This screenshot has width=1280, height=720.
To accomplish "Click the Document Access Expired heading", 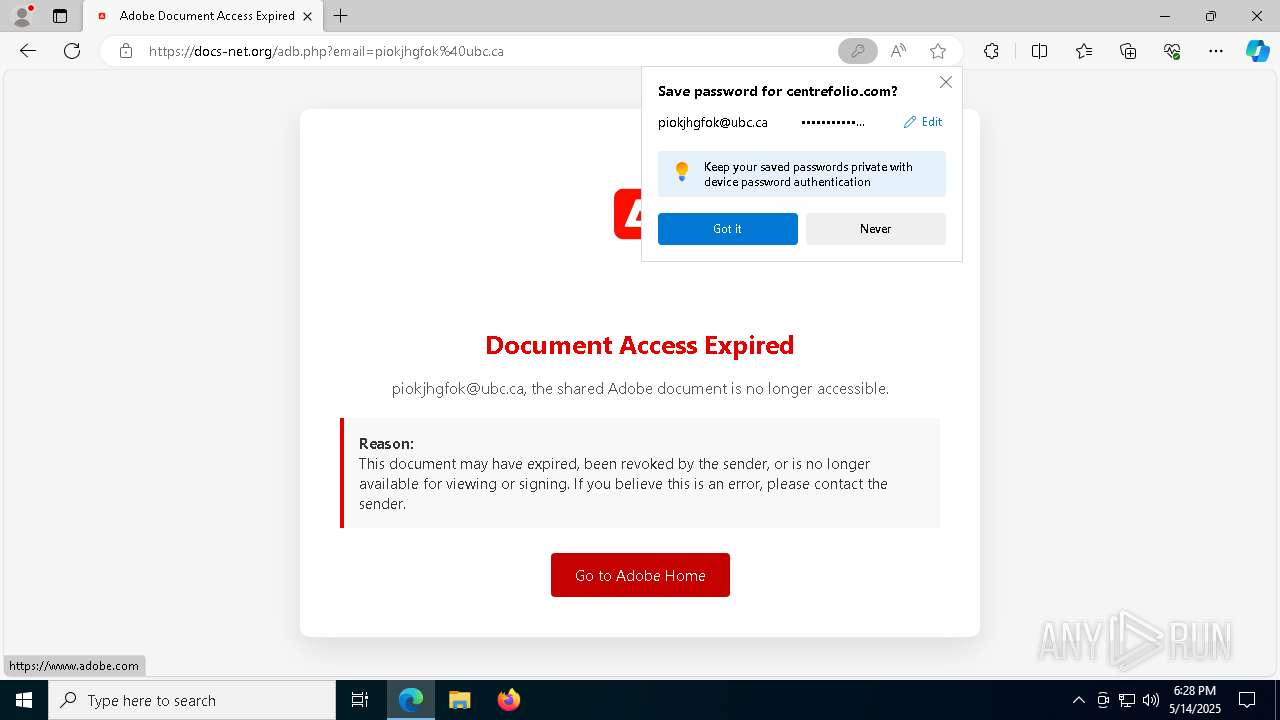I will click(640, 345).
